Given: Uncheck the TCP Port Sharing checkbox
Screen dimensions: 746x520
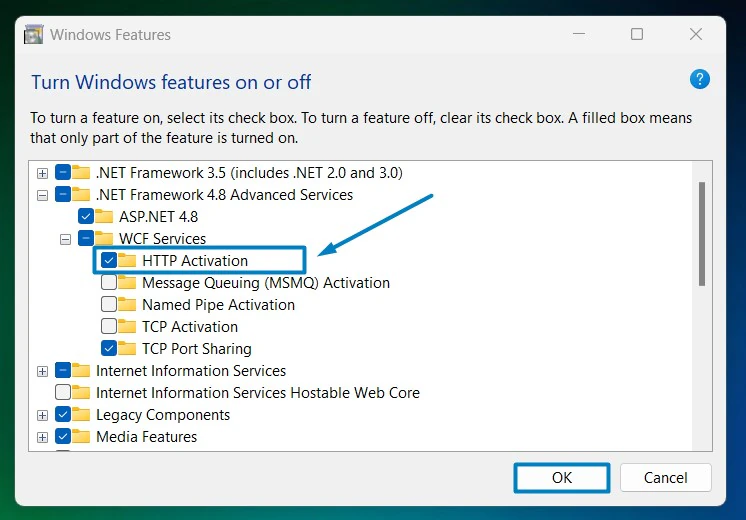Looking at the screenshot, I should pyautogui.click(x=109, y=348).
